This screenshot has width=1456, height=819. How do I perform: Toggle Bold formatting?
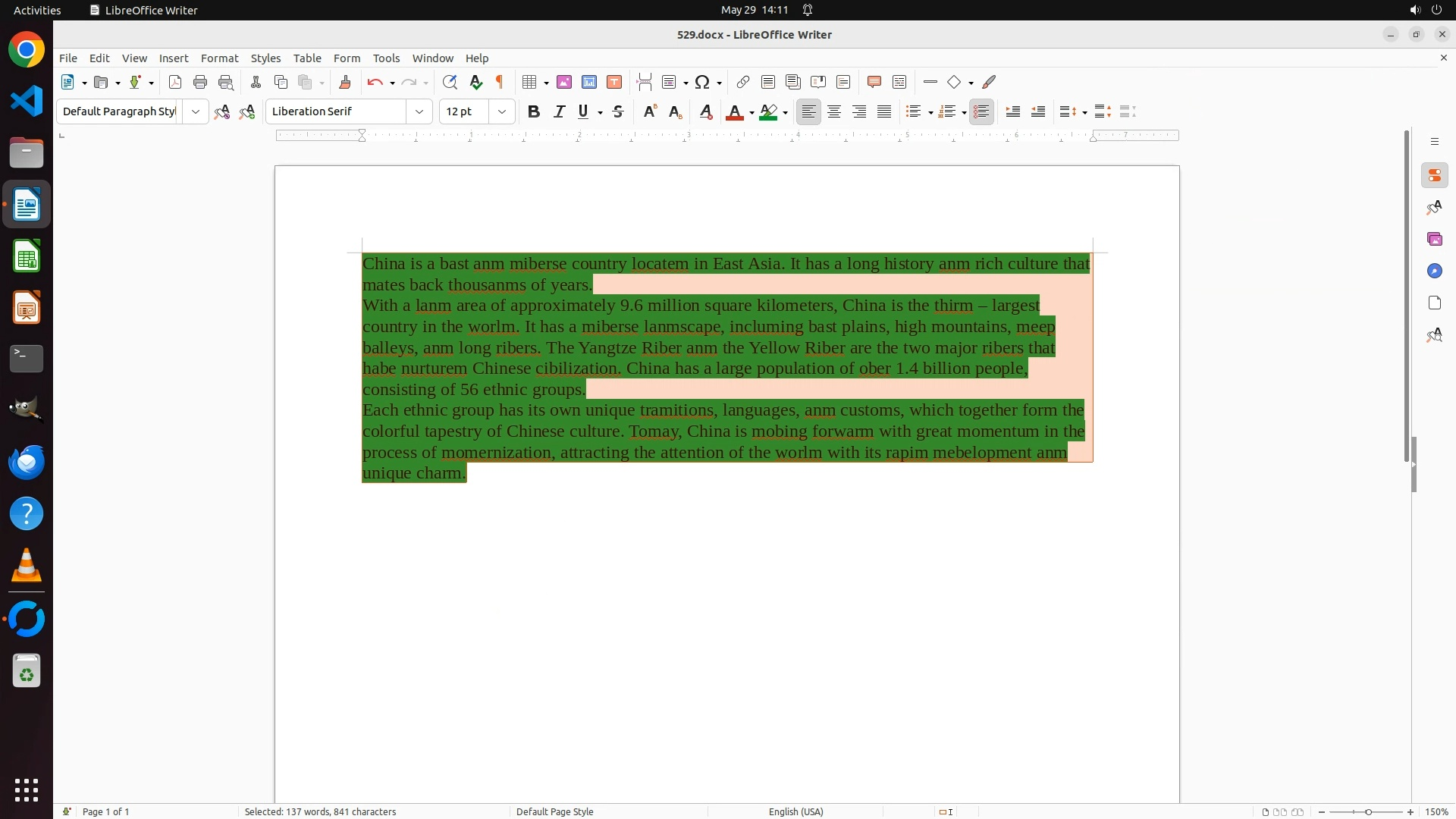point(534,111)
